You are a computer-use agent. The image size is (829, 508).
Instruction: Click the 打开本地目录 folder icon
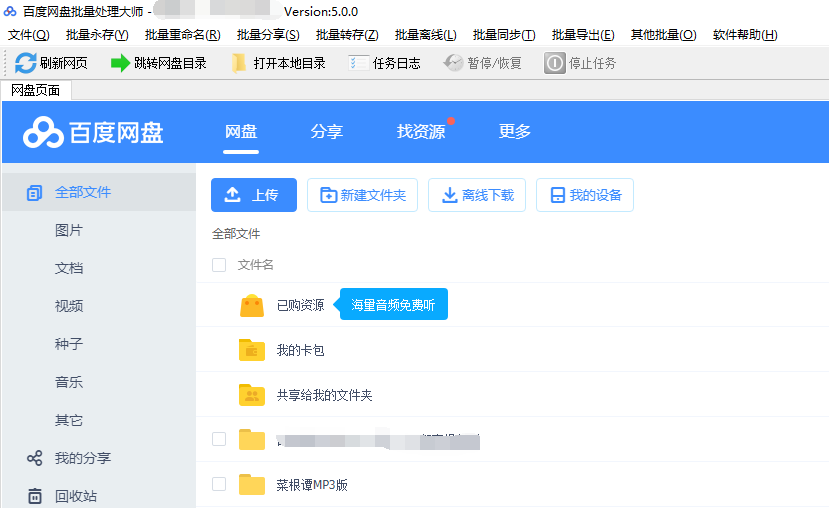(x=239, y=63)
